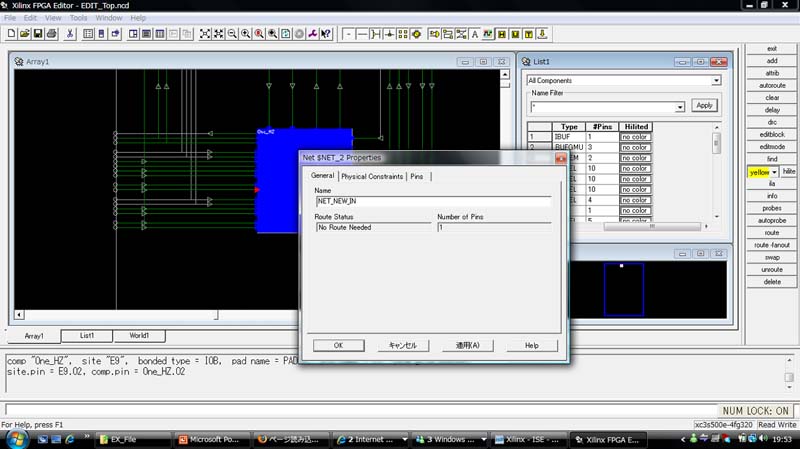Click the autoroute command button

pyautogui.click(x=772, y=85)
